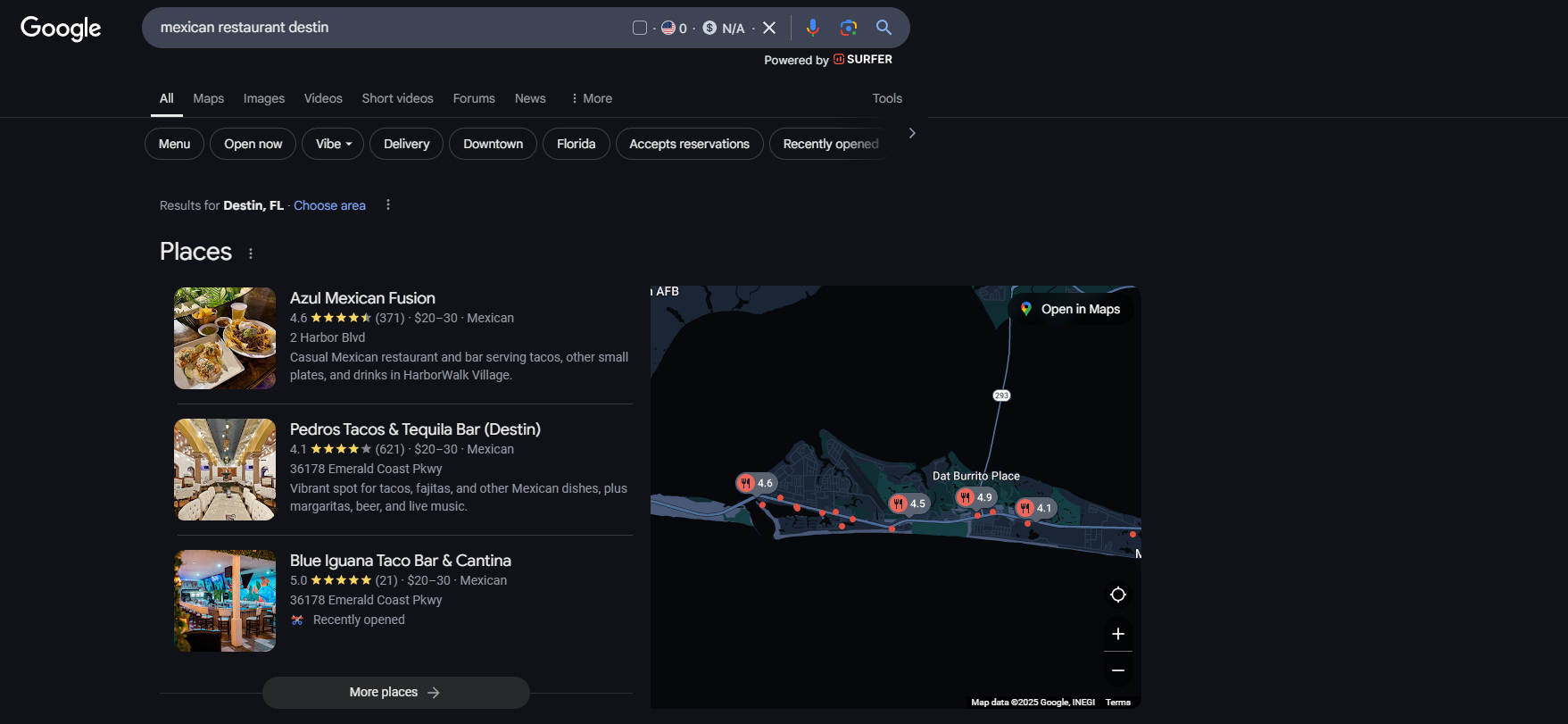Switch to the Images tab

pos(264,98)
